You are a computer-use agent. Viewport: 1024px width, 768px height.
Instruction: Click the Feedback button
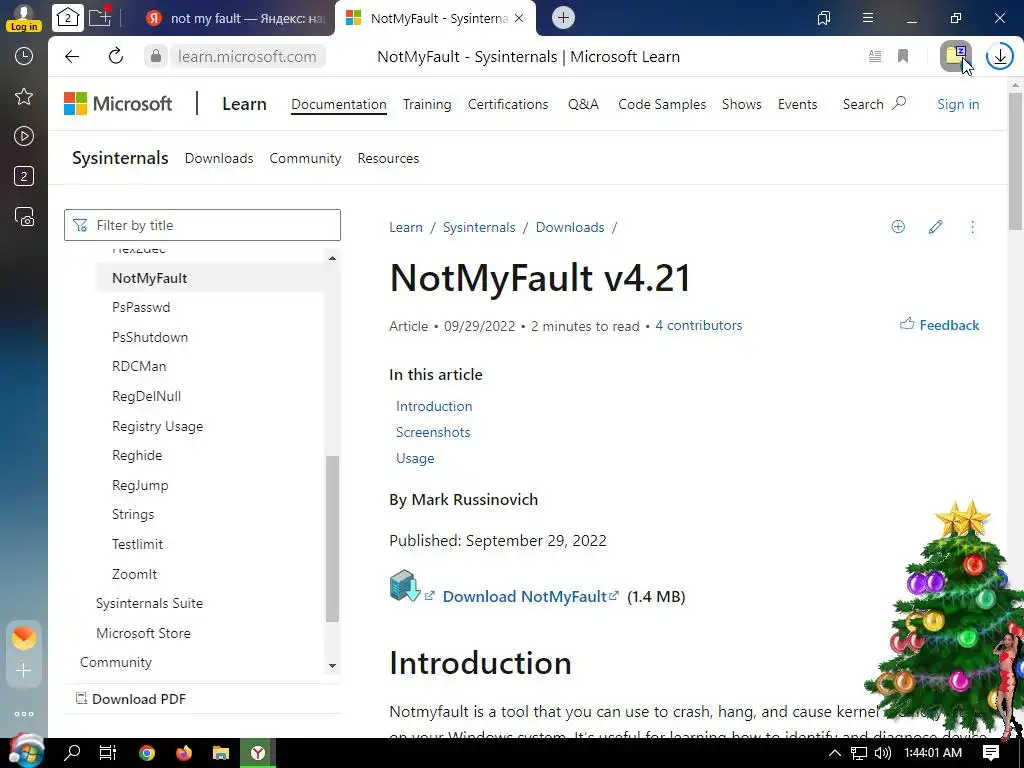pyautogui.click(x=940, y=325)
